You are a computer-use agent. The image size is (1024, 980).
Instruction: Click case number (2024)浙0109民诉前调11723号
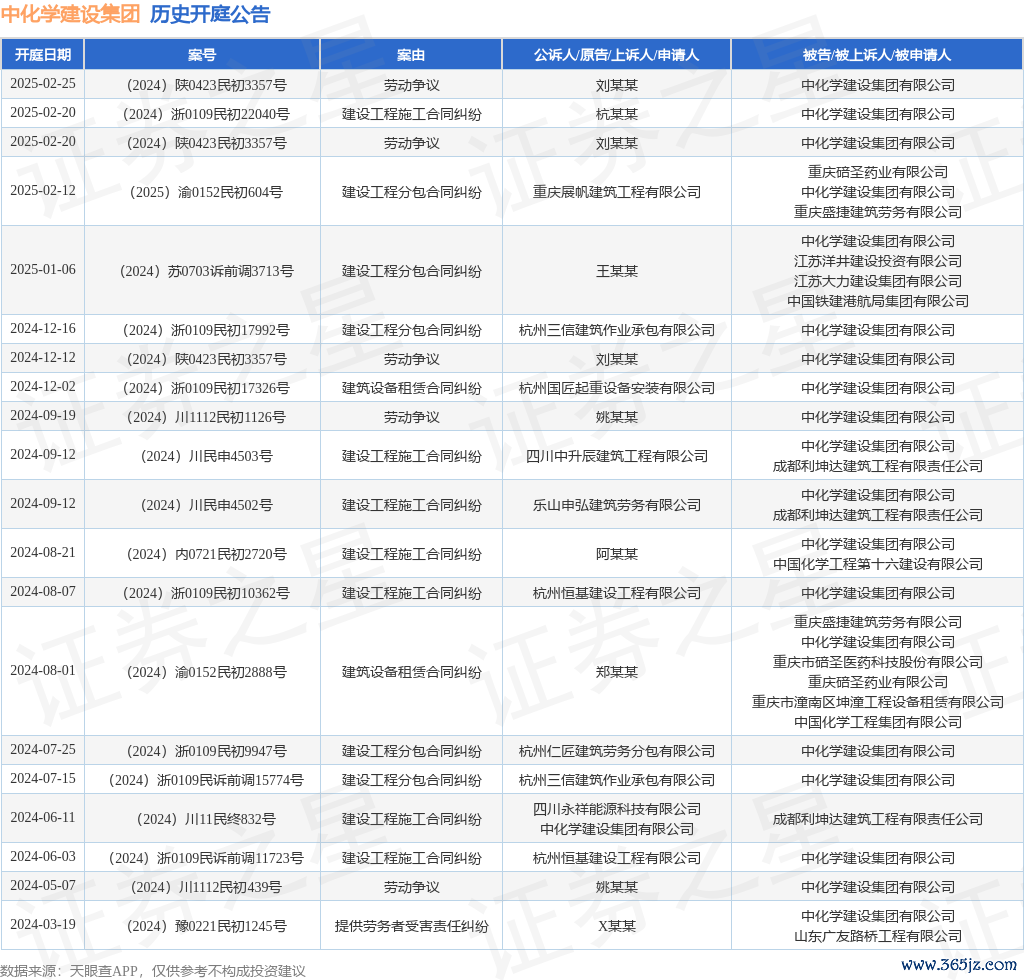206,859
